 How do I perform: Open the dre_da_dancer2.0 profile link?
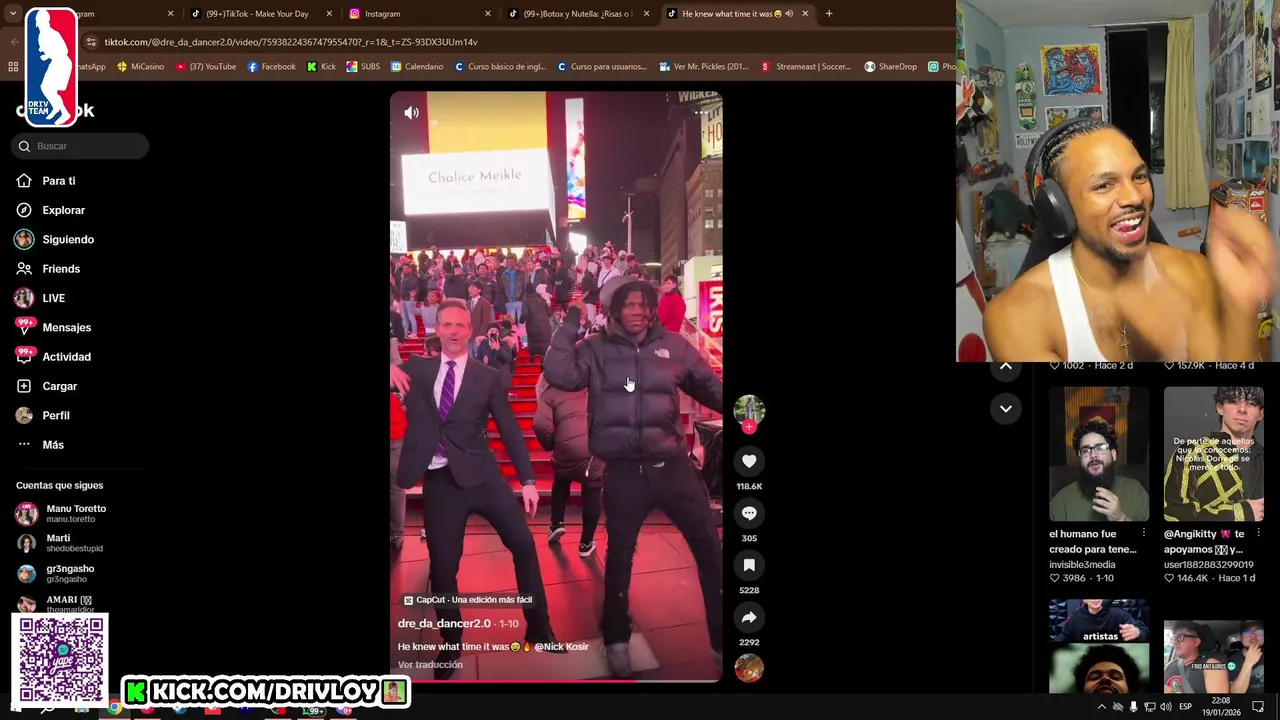pyautogui.click(x=444, y=624)
